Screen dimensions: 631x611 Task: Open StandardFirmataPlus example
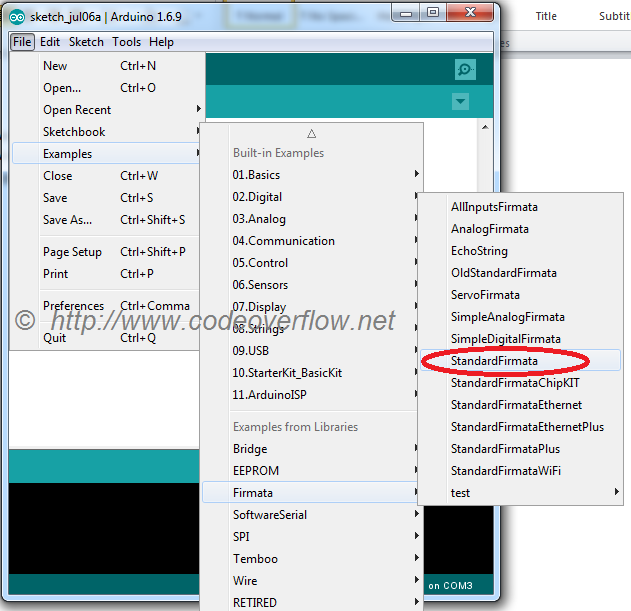click(x=520, y=449)
